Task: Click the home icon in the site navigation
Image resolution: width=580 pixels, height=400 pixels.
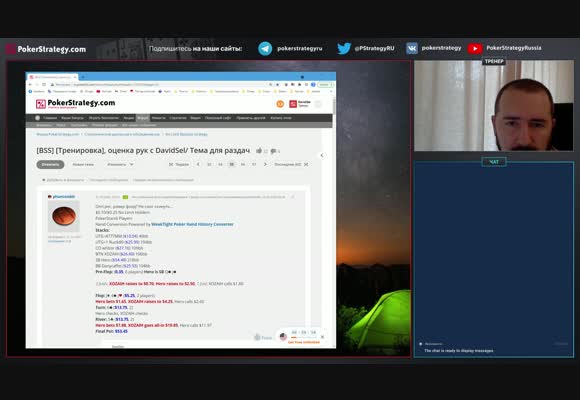Action: point(37,118)
